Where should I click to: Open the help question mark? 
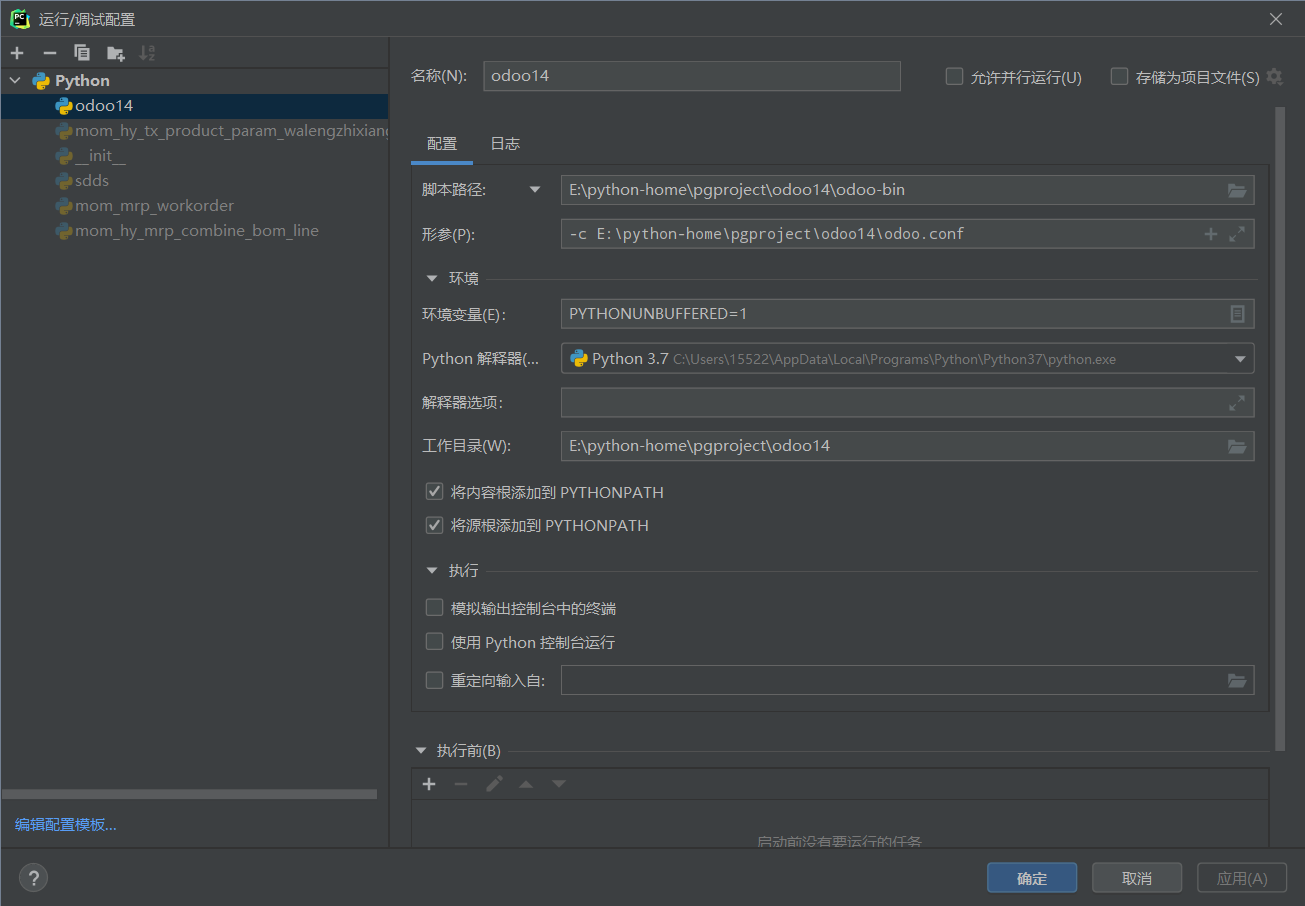click(33, 878)
